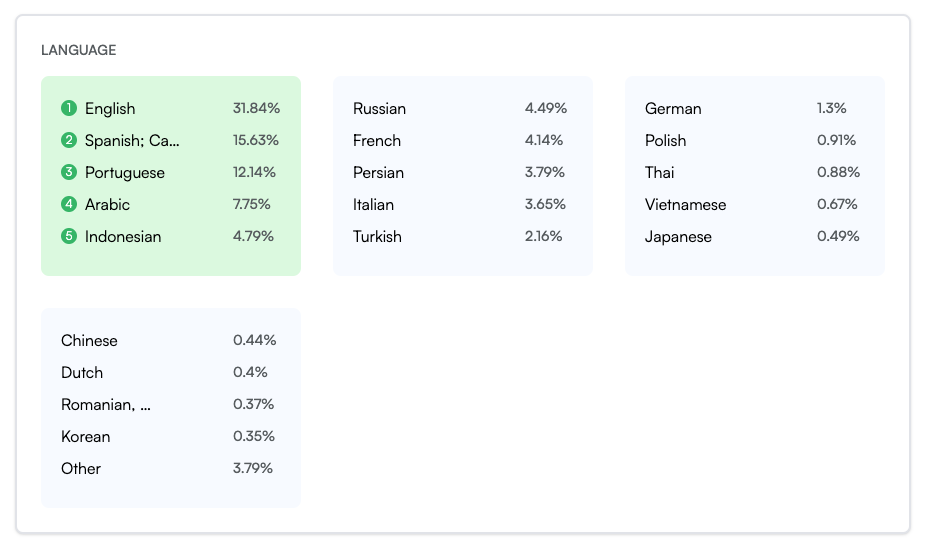Click the truncated Spanish language label
929x551 pixels.
[132, 140]
